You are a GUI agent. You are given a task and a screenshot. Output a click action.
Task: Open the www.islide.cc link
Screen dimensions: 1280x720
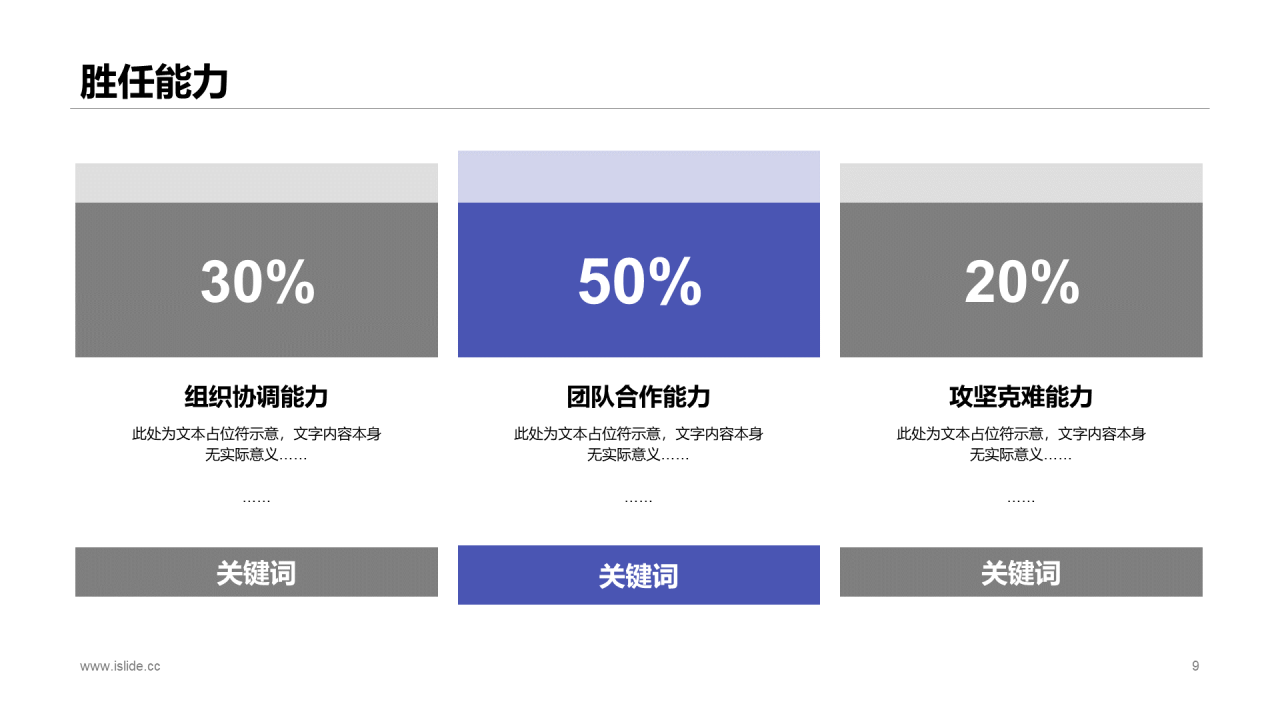coord(120,666)
